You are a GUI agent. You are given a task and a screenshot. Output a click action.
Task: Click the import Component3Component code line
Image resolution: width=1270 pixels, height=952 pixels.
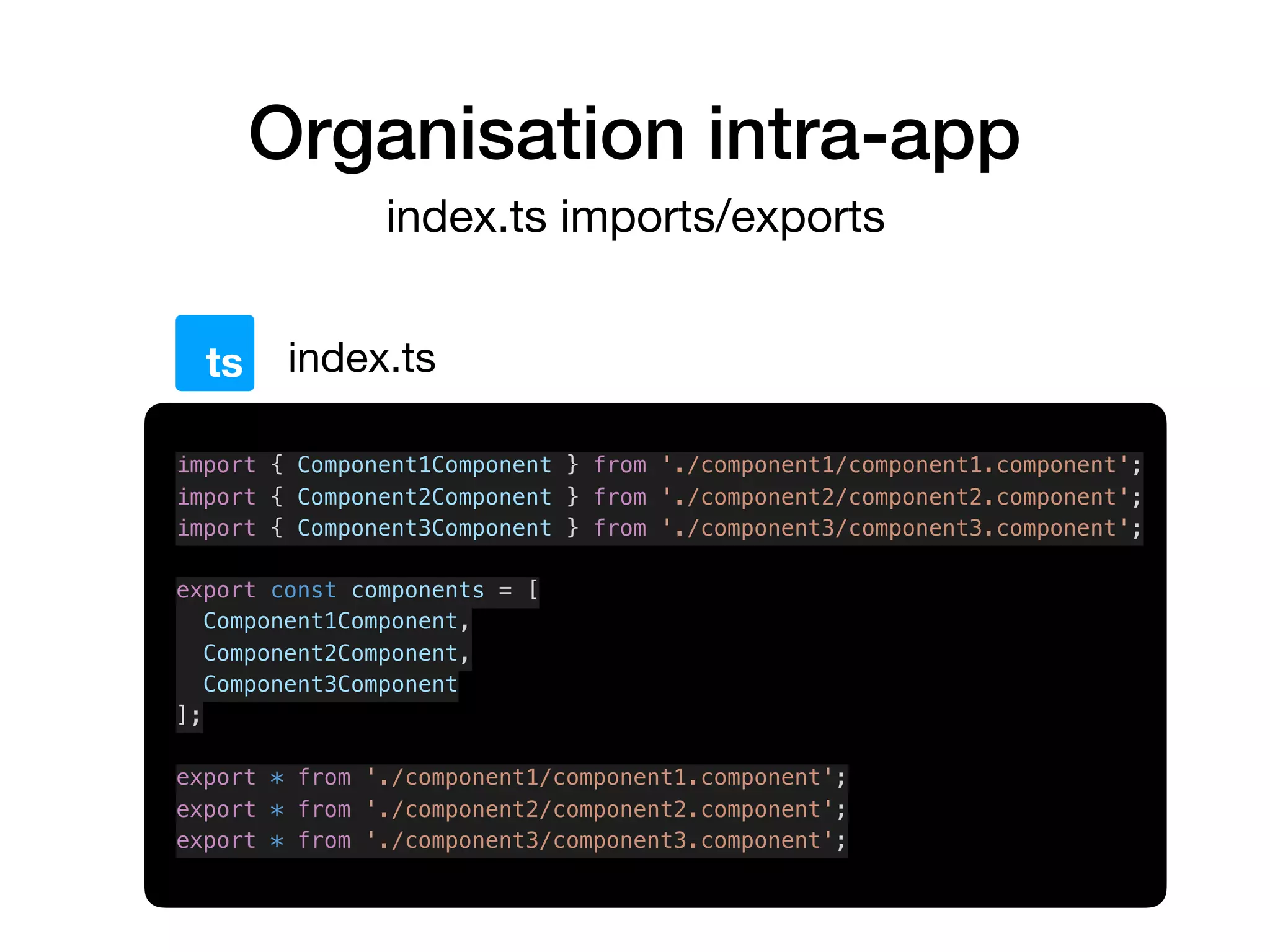point(660,529)
